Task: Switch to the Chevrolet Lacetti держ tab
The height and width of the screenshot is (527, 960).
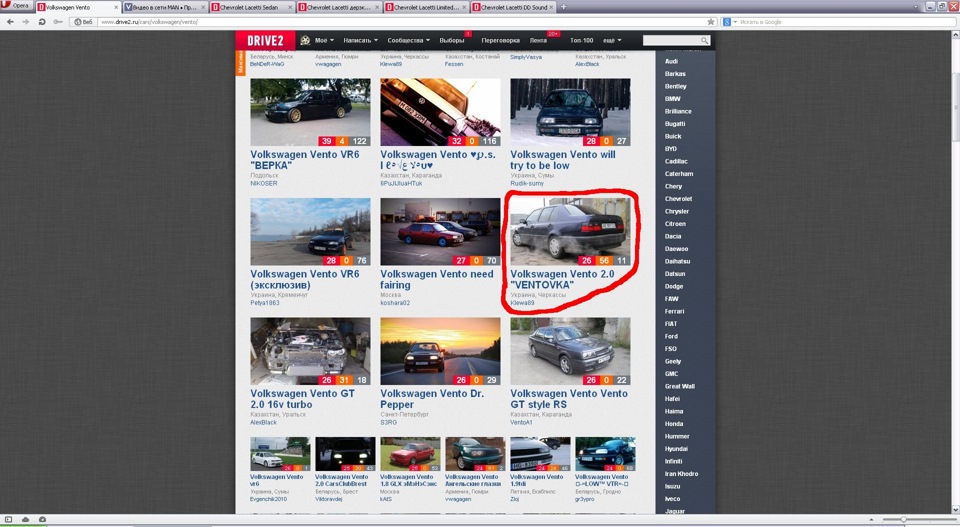Action: [x=339, y=7]
